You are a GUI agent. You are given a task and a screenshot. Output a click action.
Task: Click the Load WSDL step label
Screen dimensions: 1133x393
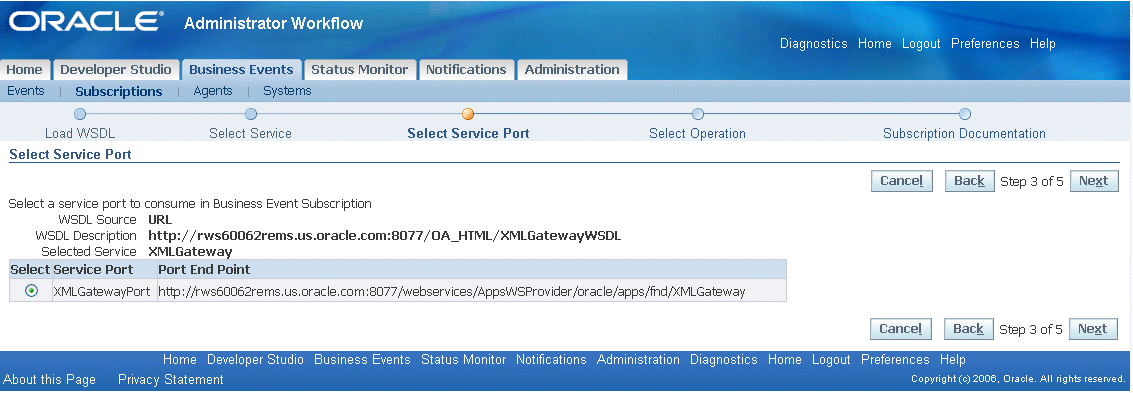pos(80,134)
